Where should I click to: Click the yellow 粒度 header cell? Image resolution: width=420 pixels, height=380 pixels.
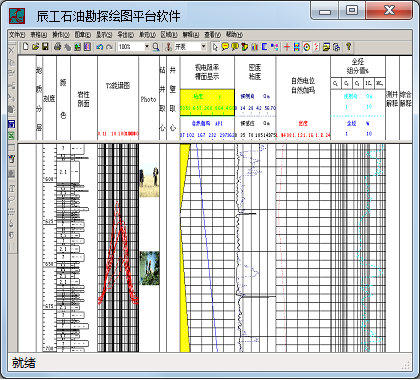click(x=207, y=102)
